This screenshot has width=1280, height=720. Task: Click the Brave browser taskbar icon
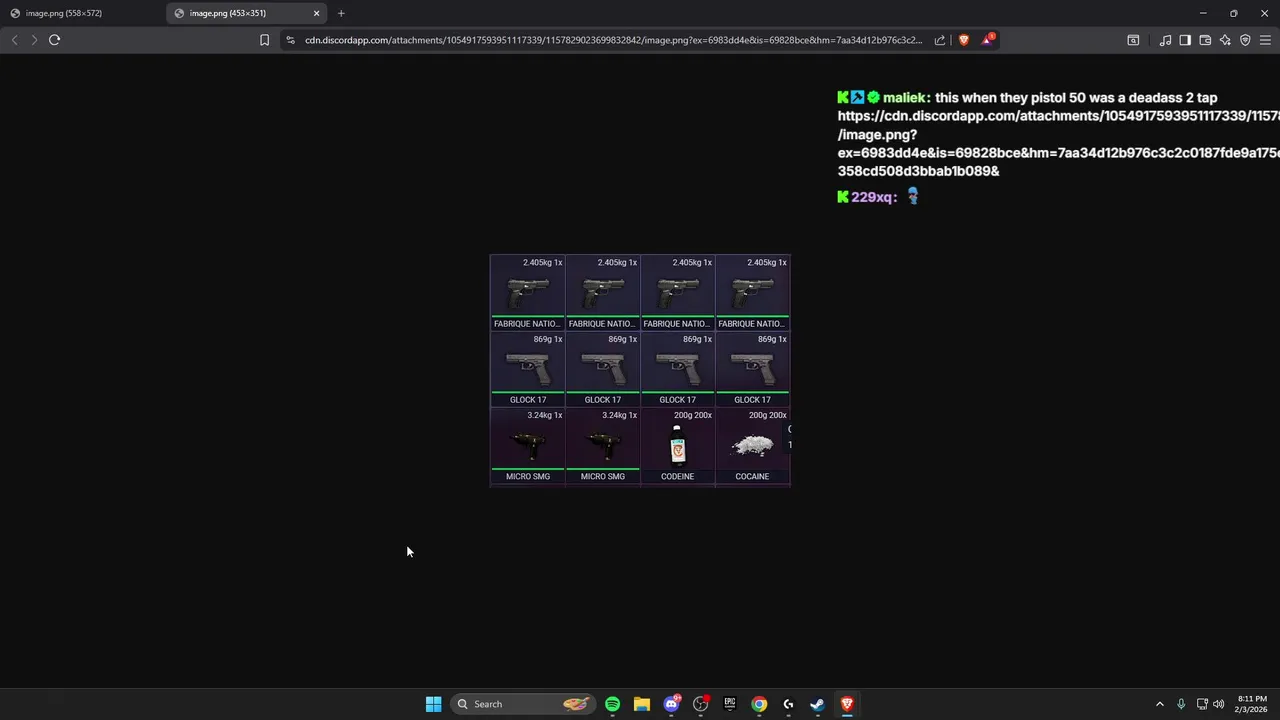(847, 704)
